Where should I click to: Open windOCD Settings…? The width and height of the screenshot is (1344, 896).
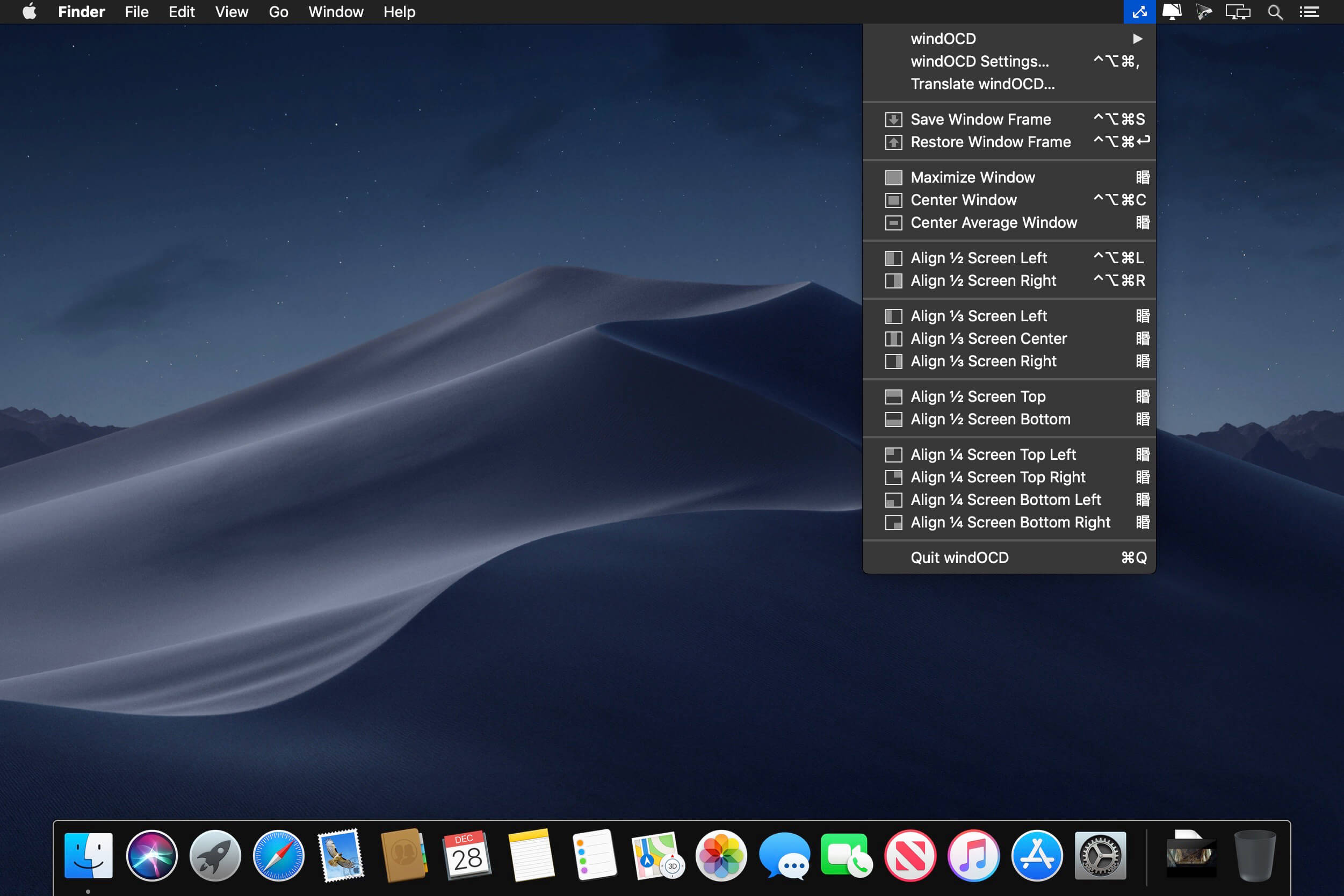tap(979, 62)
